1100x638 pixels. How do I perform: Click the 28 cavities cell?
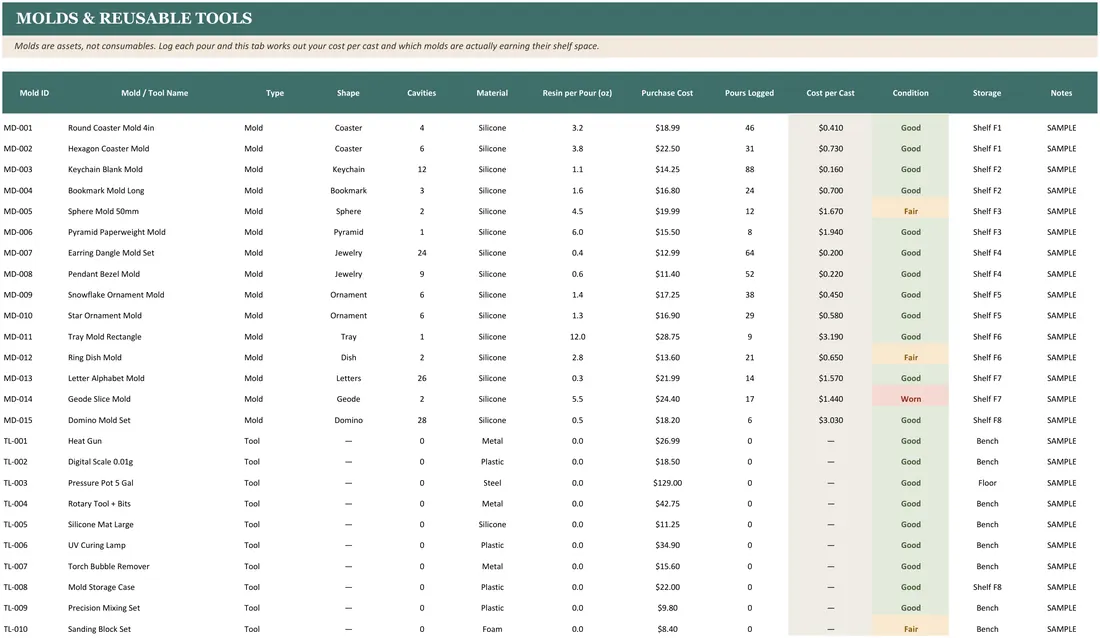(422, 420)
